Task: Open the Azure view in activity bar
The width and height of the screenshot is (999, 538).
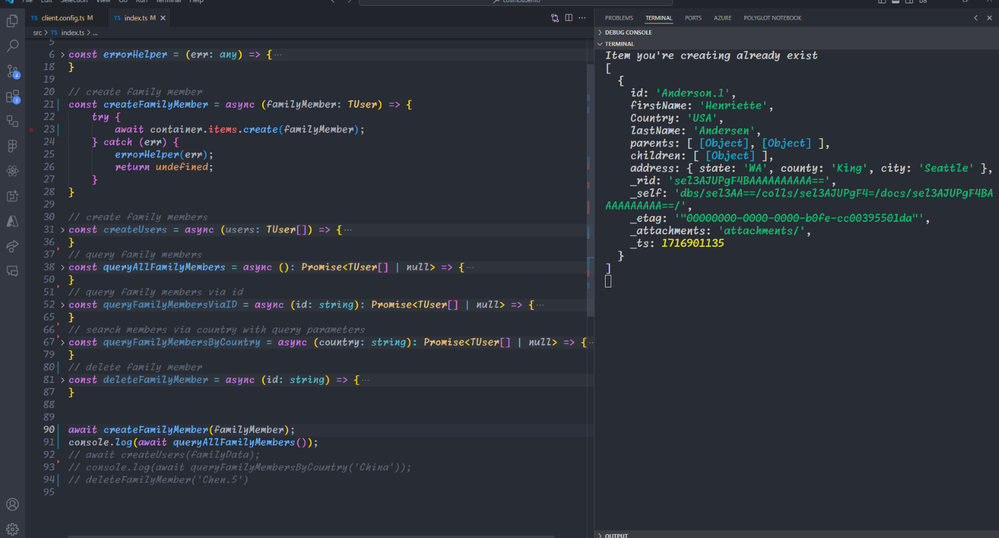Action: click(12, 221)
